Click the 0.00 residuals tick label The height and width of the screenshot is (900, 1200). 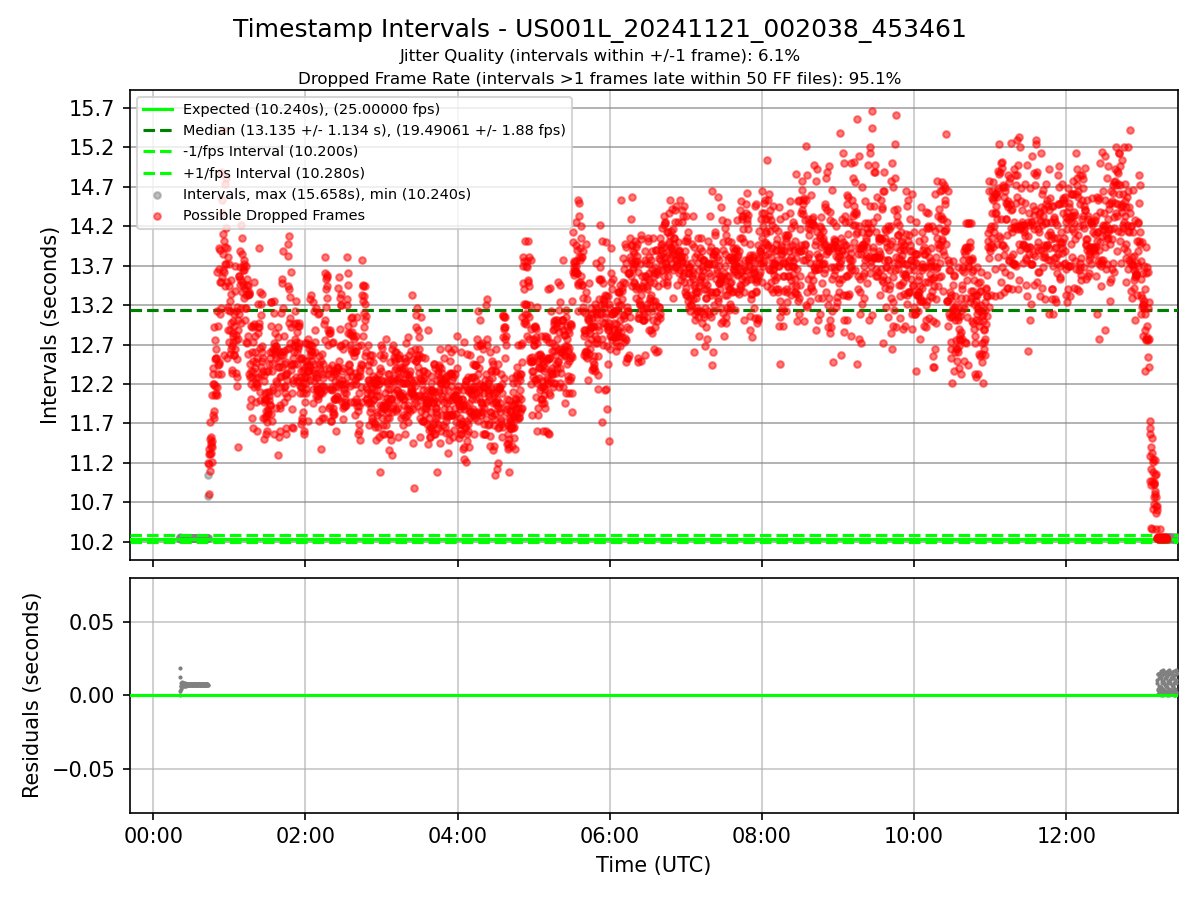[x=93, y=695]
